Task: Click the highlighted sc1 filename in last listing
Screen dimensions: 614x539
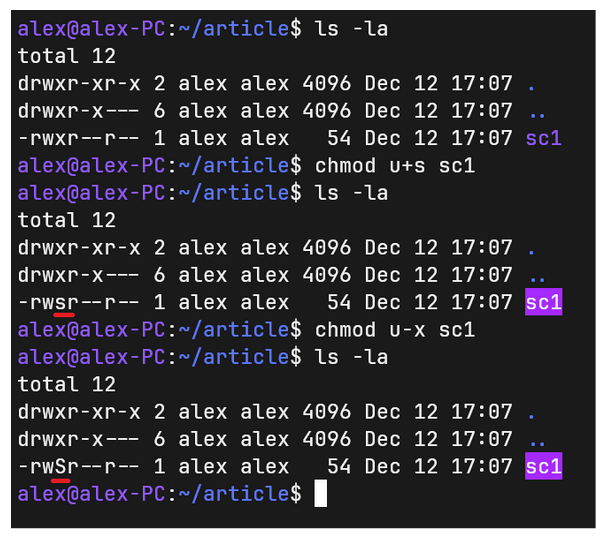Action: pos(544,466)
